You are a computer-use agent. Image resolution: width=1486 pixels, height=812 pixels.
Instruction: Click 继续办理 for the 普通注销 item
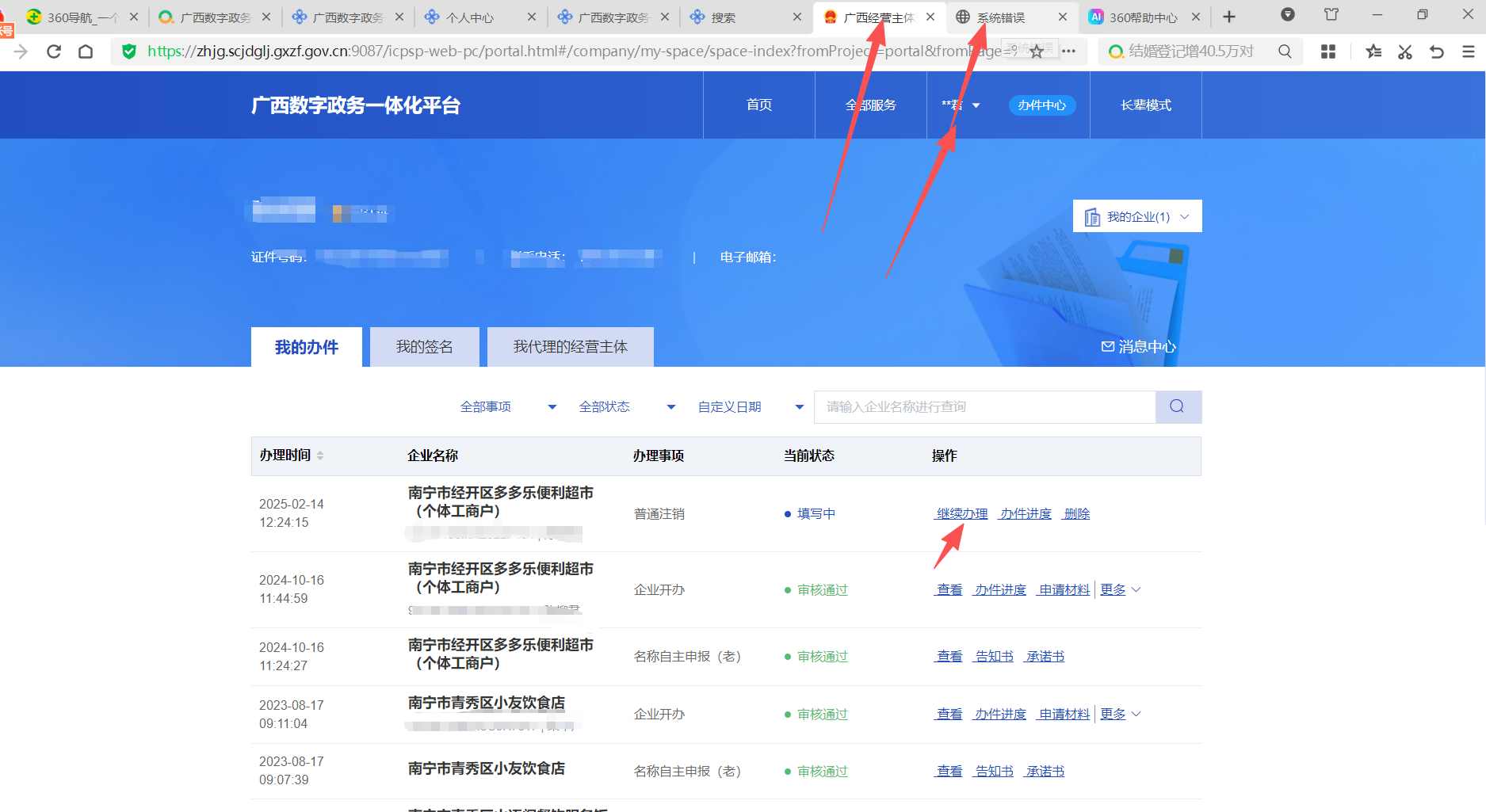point(961,513)
